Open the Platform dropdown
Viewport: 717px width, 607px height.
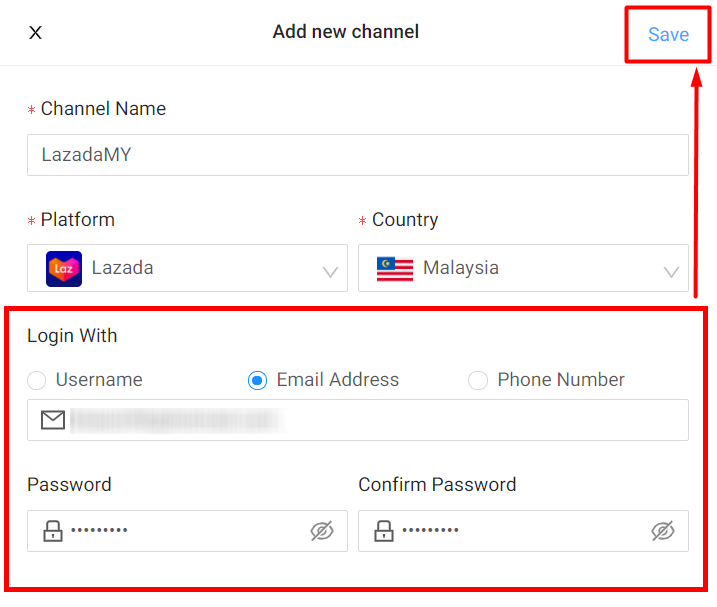[x=187, y=268]
